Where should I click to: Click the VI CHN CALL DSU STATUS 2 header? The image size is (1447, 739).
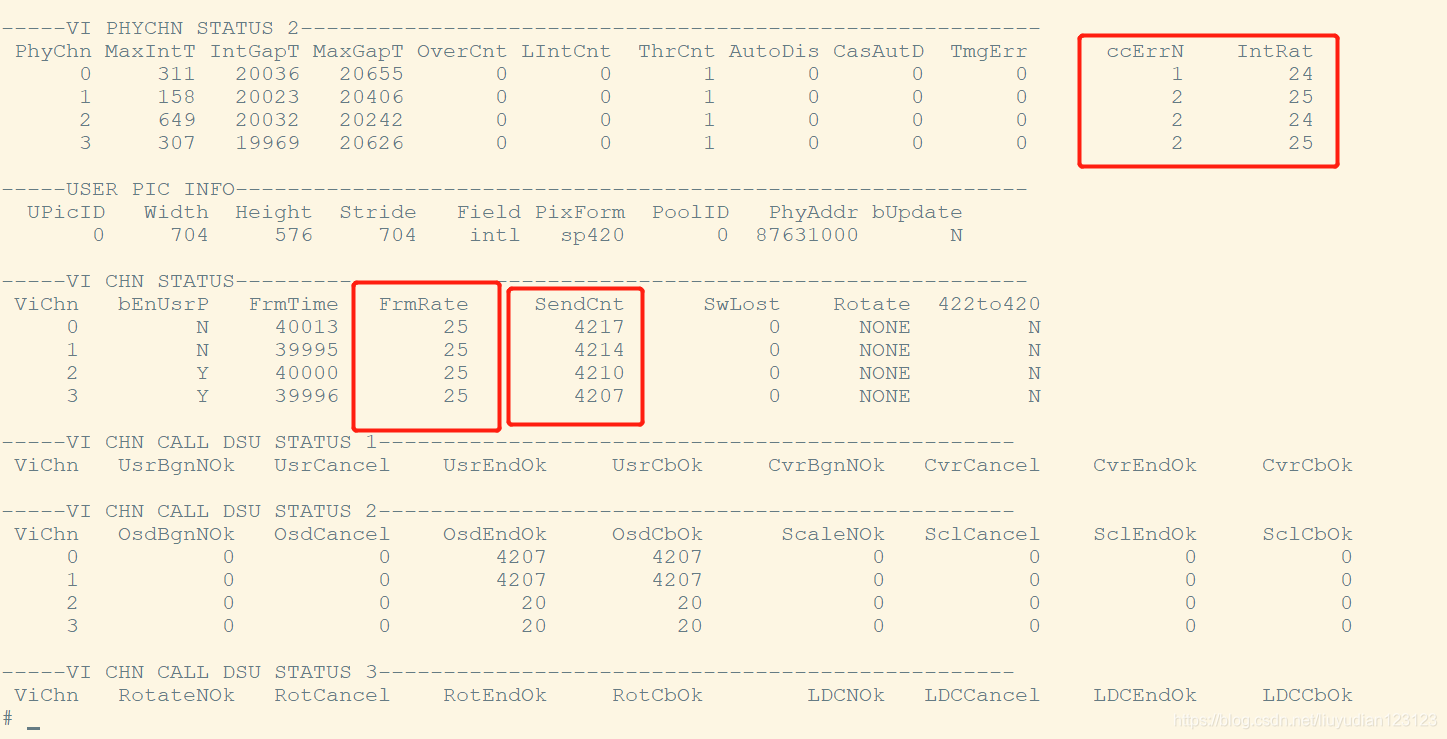click(x=222, y=511)
